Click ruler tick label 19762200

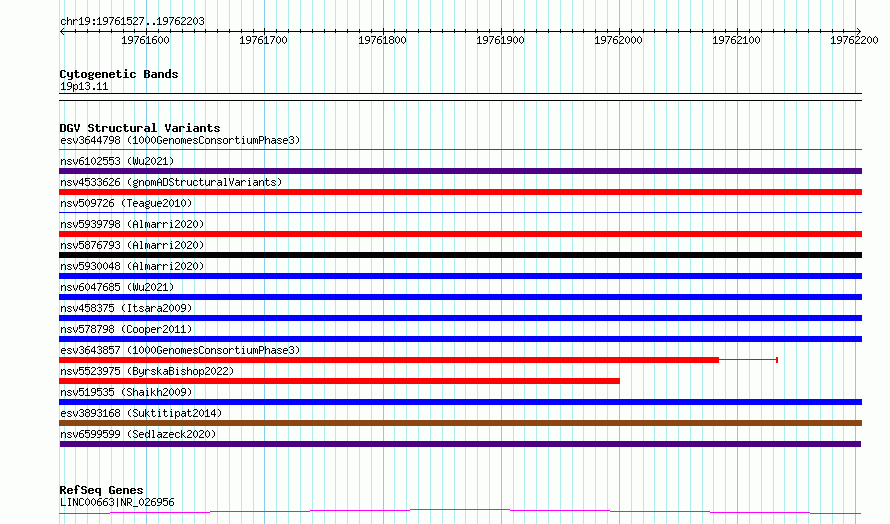(x=854, y=40)
